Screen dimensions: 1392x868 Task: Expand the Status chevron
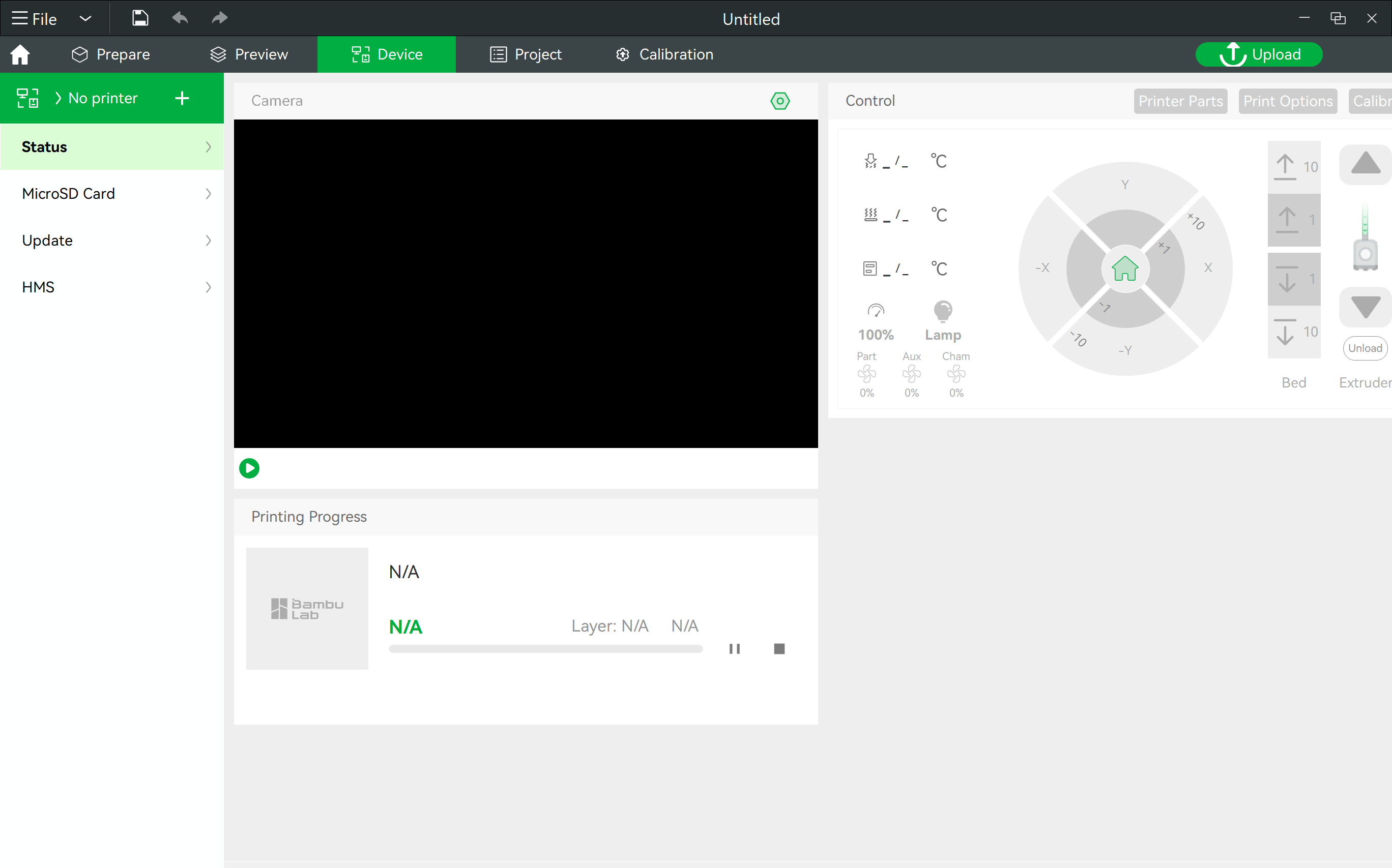click(x=209, y=147)
